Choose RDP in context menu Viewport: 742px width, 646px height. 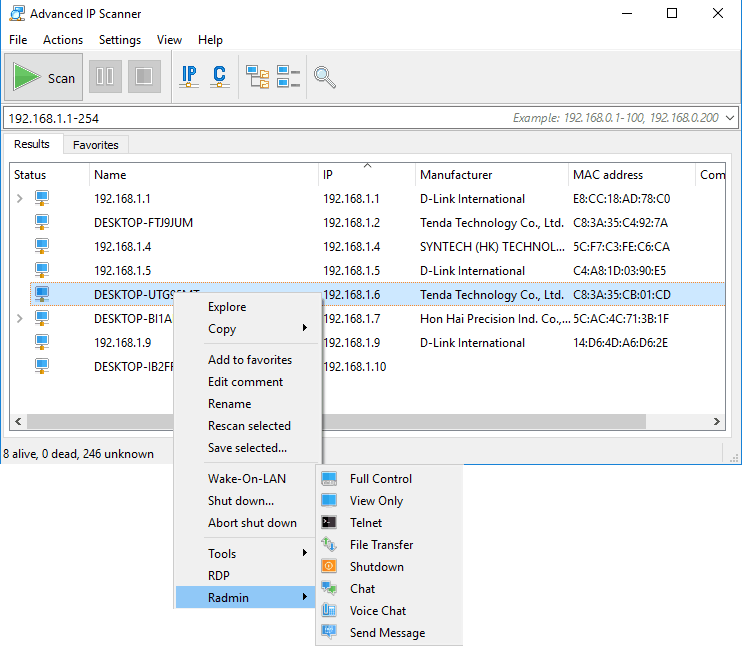pyautogui.click(x=246, y=575)
